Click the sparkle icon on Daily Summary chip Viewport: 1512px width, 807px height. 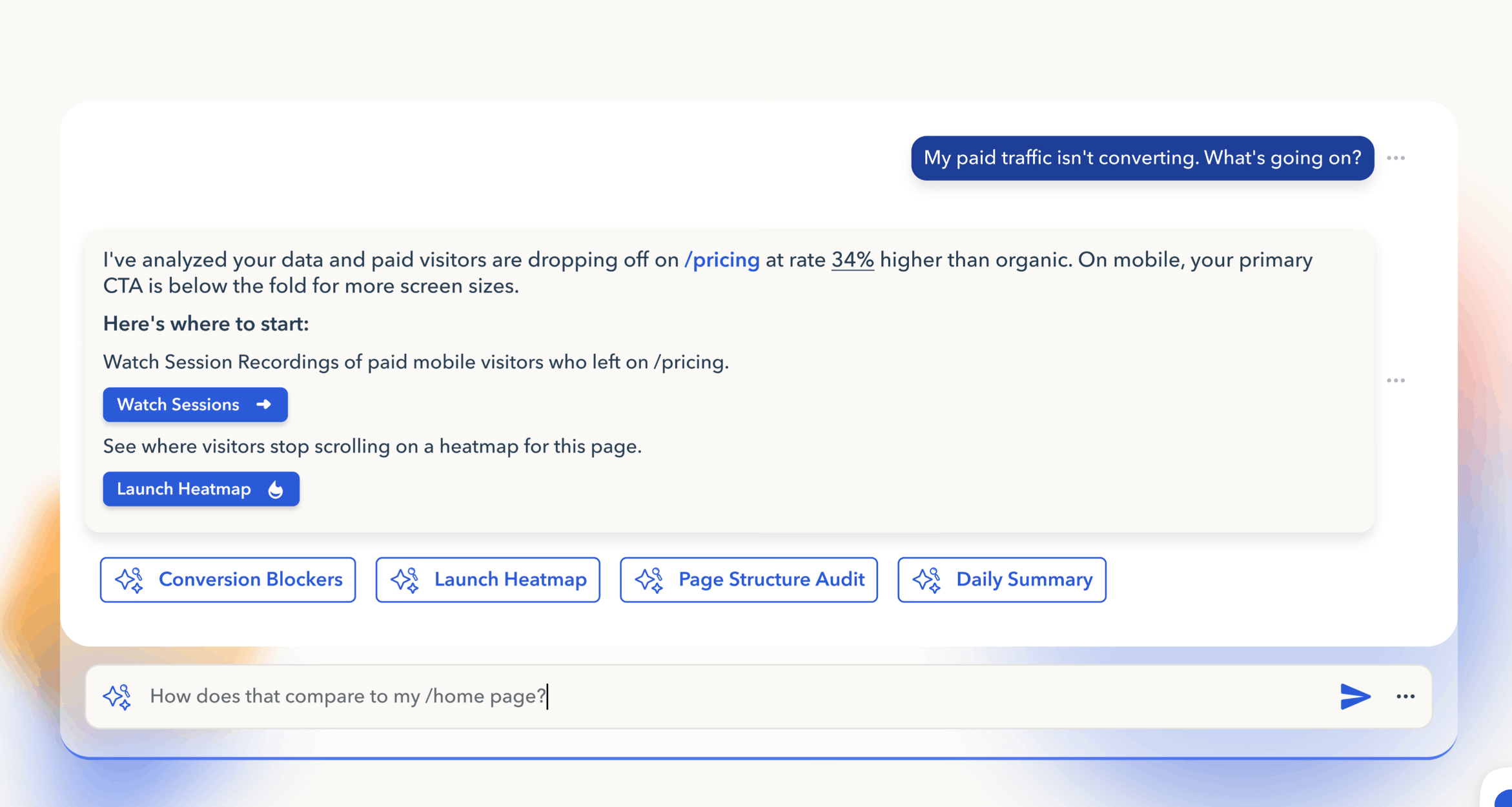click(926, 580)
